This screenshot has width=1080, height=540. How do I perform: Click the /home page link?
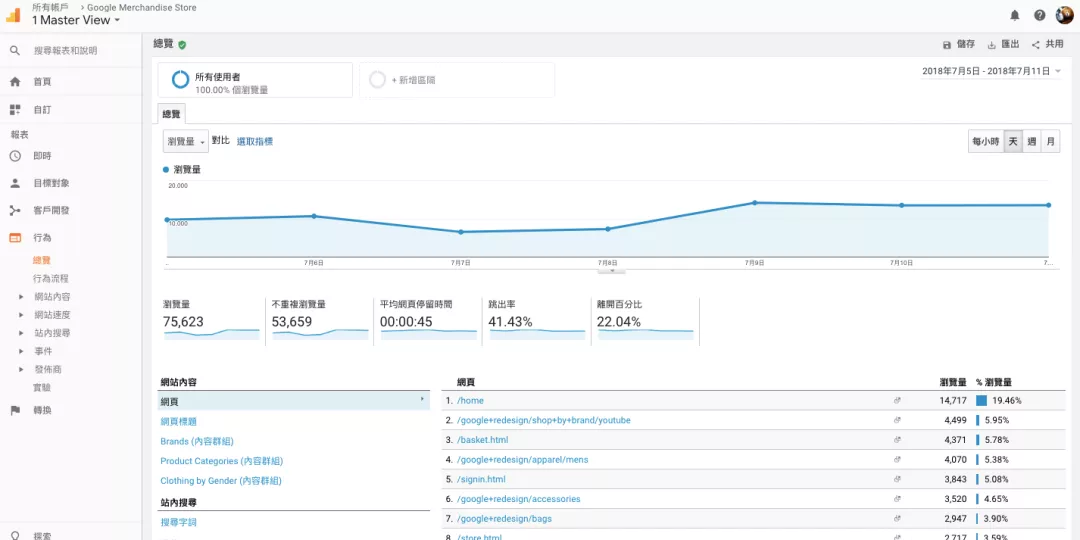point(470,400)
